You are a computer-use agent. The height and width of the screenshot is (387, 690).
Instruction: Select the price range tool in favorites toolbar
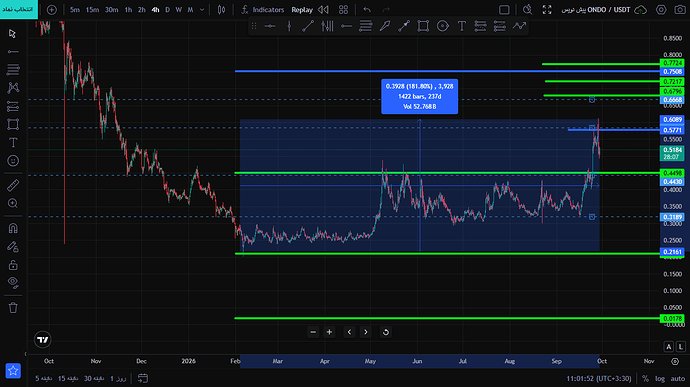pyautogui.click(x=404, y=26)
